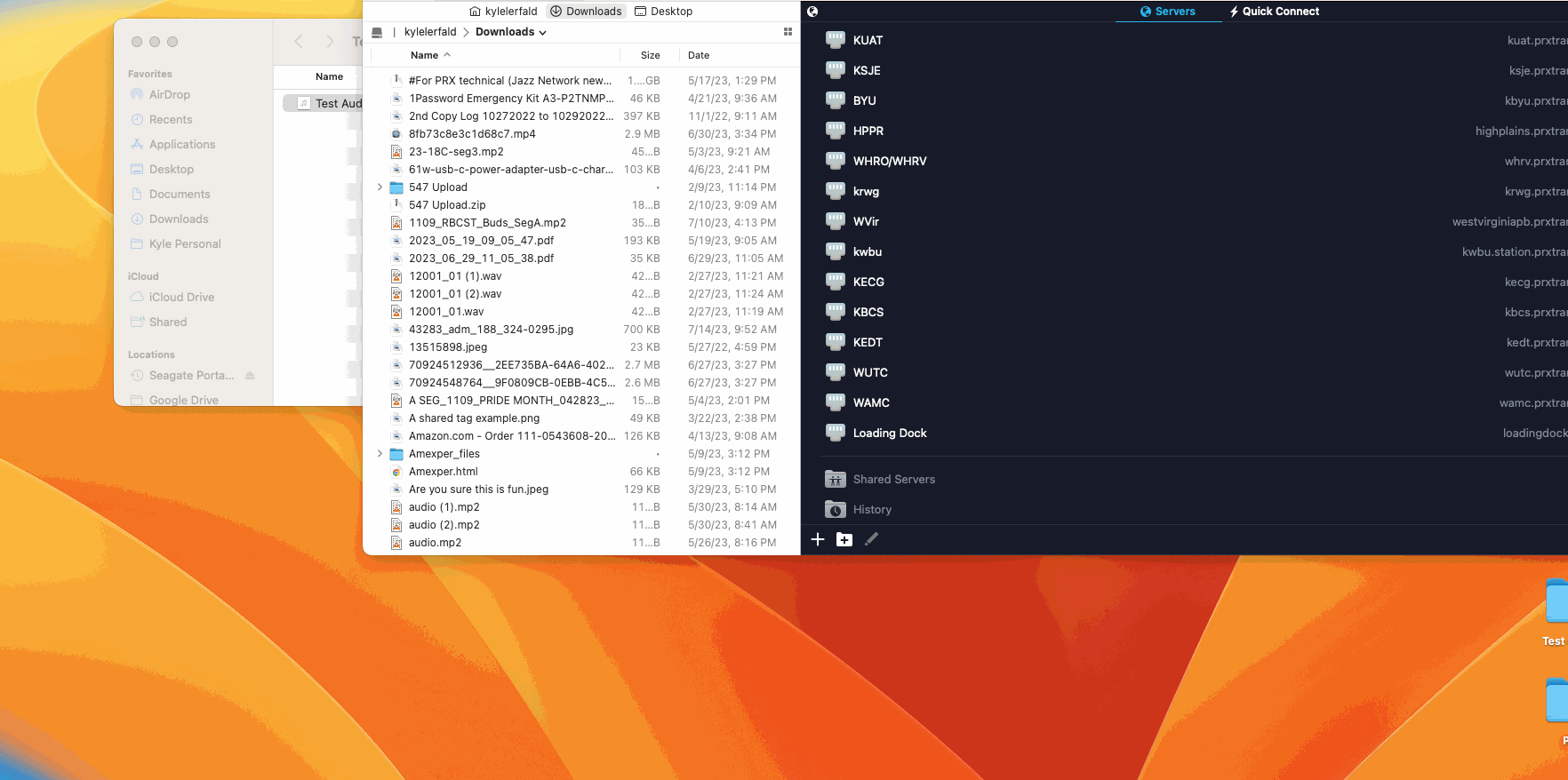Click the Name column header in Finder
This screenshot has width=1568, height=780.
329,76
